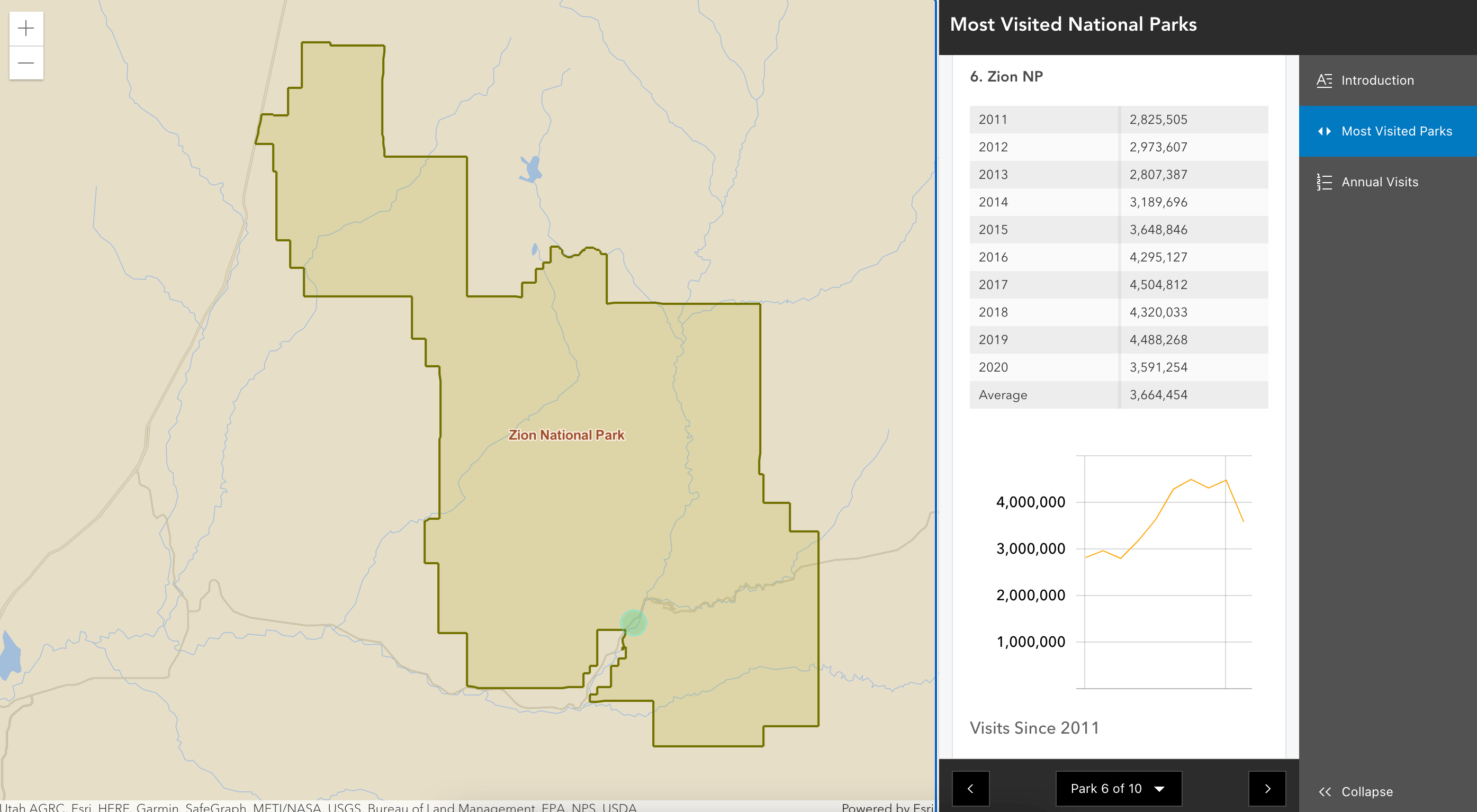1477x812 pixels.
Task: Click the Annual Visits list icon
Action: [1324, 182]
